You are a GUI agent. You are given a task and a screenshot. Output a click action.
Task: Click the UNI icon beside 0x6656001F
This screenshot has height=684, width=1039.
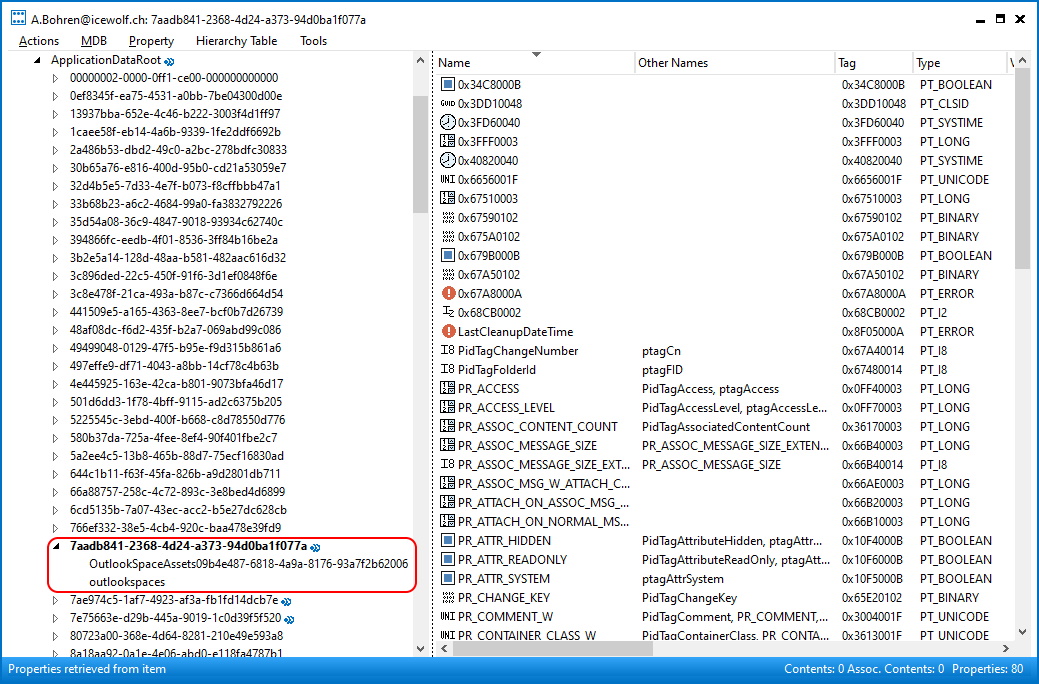[x=448, y=179]
